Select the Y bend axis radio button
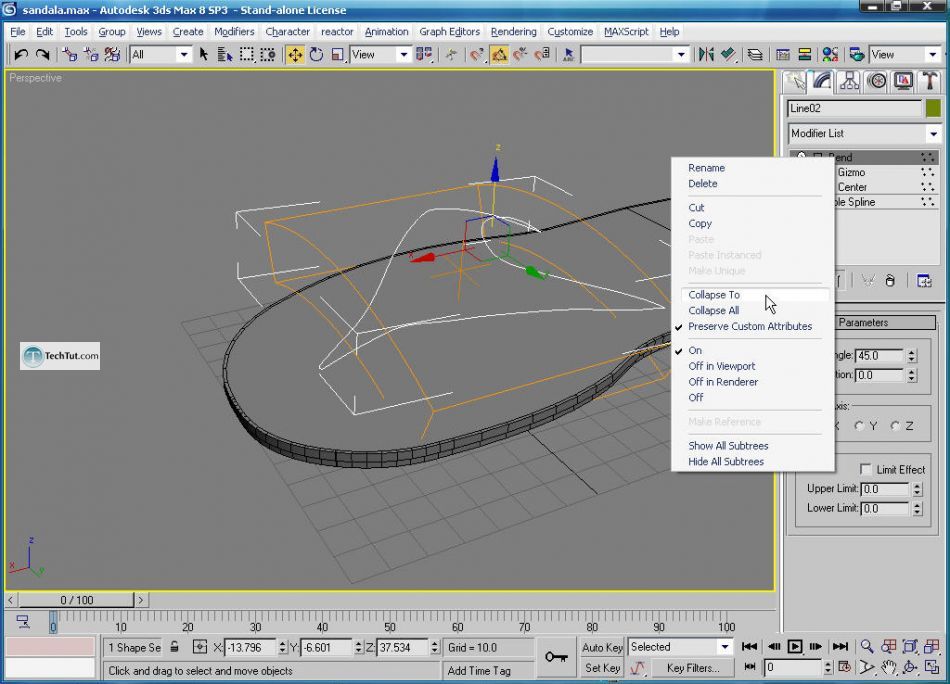 (x=859, y=426)
